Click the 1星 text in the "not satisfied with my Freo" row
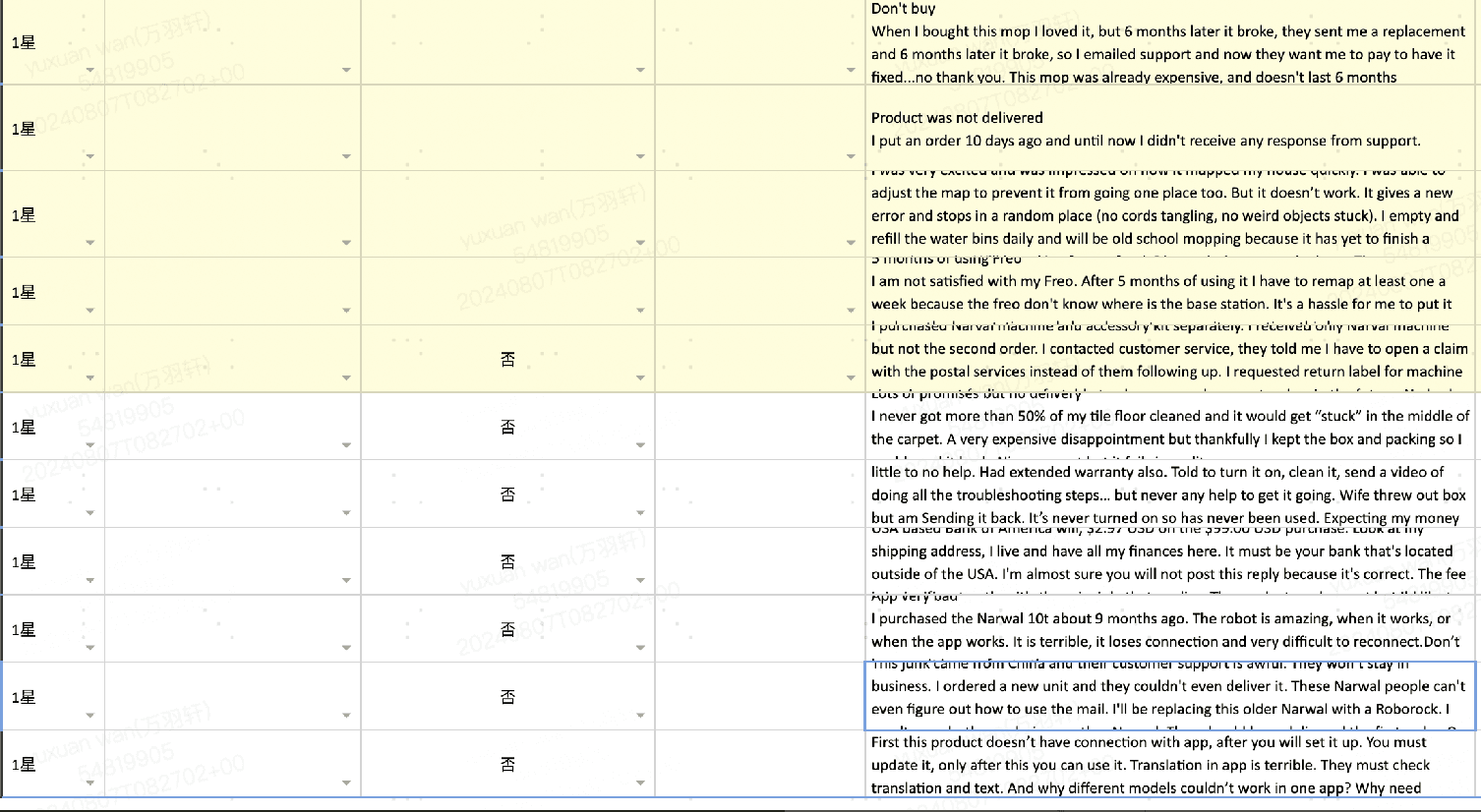Screen dimensions: 1481x812 [x=24, y=292]
